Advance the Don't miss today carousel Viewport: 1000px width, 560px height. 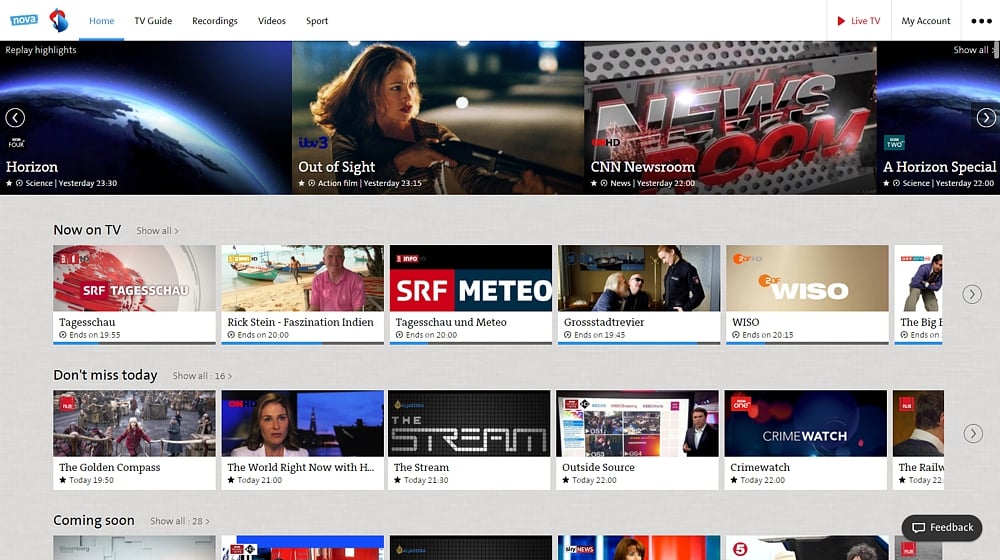tap(973, 434)
